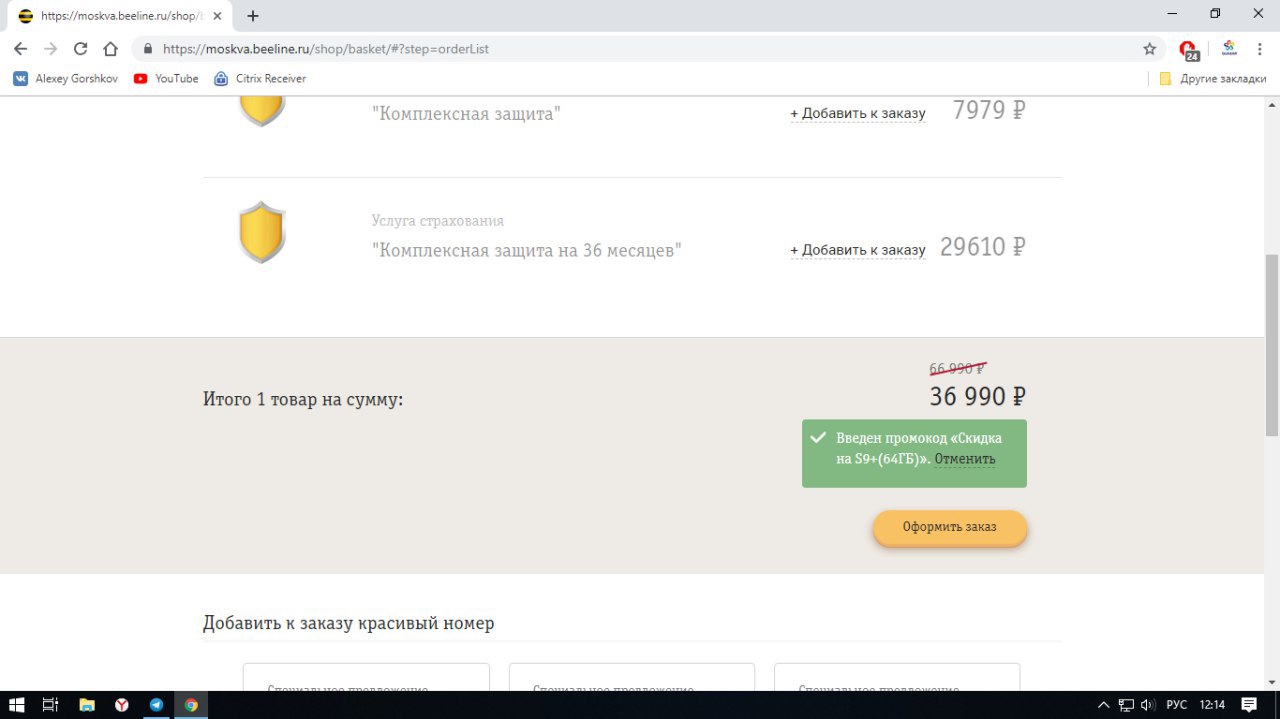Add "Комплексная защита" for 7979 ₽ to the order
This screenshot has height=719, width=1280.
coord(858,113)
